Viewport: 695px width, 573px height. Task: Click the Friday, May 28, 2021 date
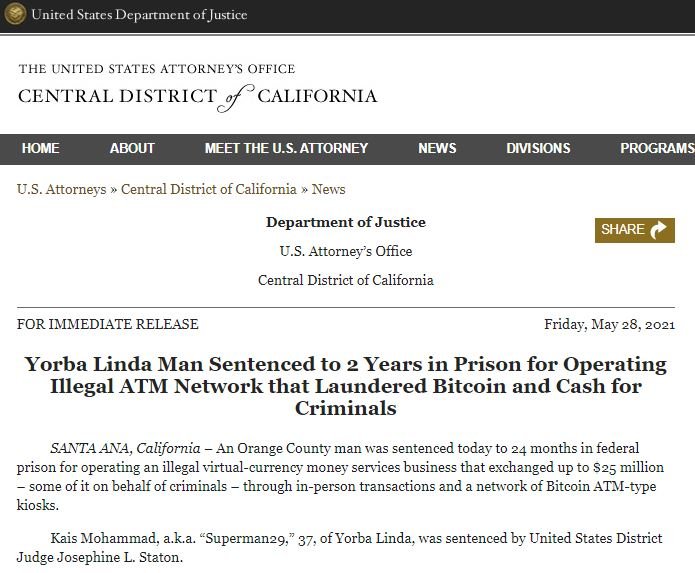(x=609, y=324)
